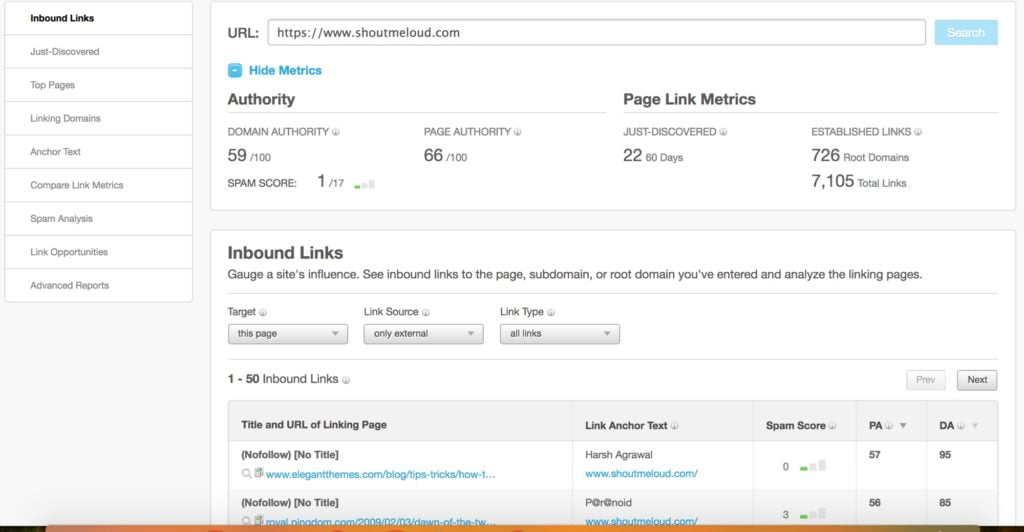Viewport: 1024px width, 532px height.
Task: Click '22 60 Days' just-discovered value
Action: tap(652, 156)
